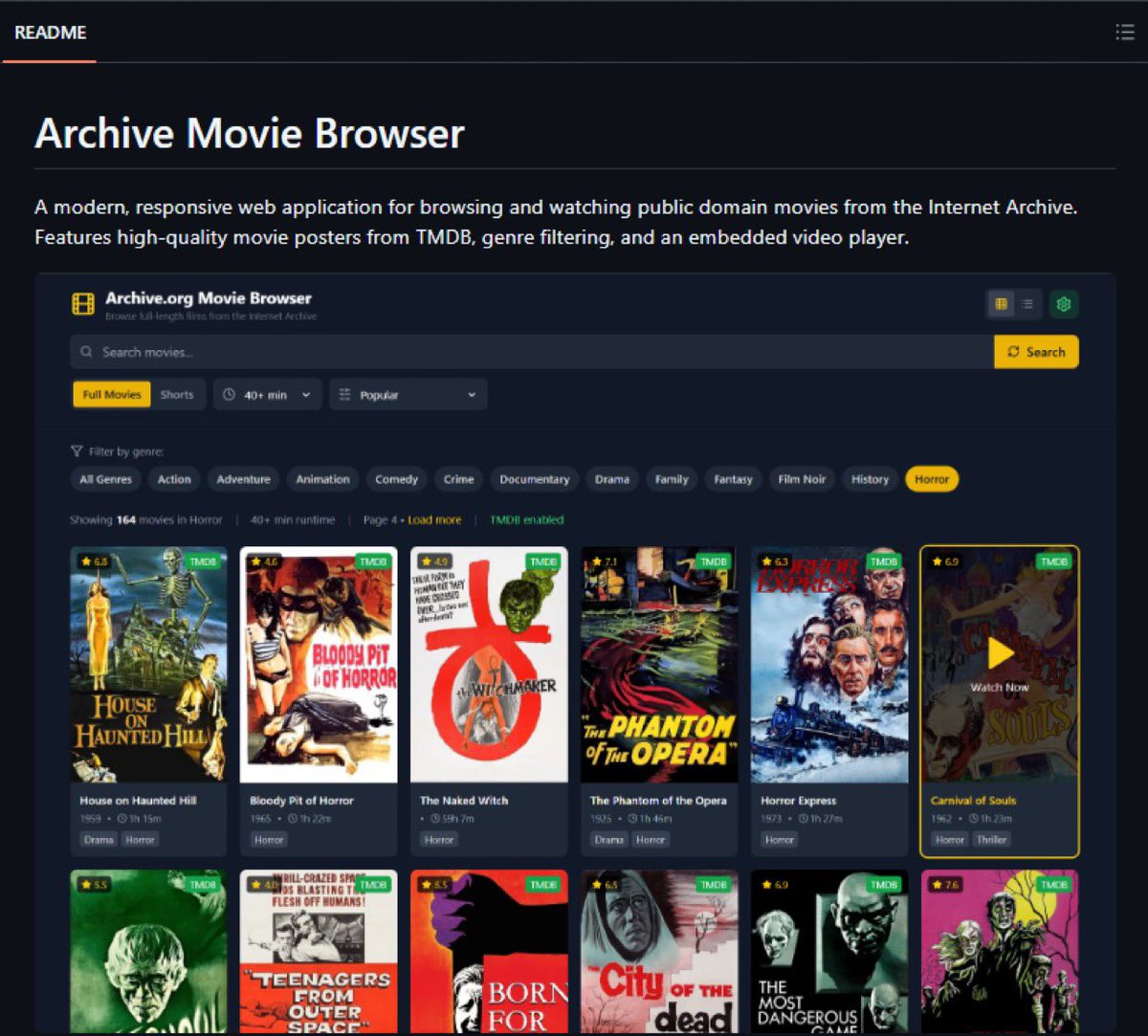Click the Archive.org Movie Browser app title
Screen dimensions: 1148x1036
tap(209, 298)
